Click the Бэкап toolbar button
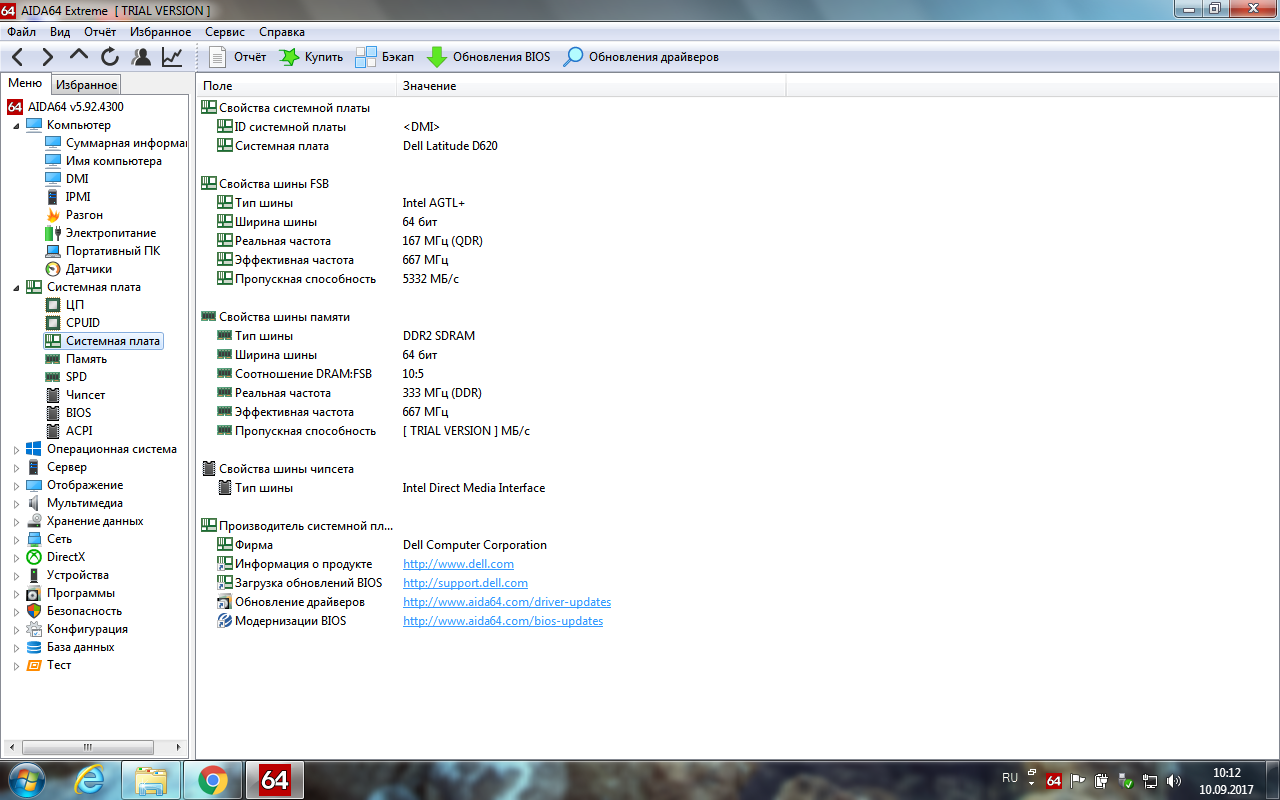Image resolution: width=1280 pixels, height=800 pixels. 385,57
